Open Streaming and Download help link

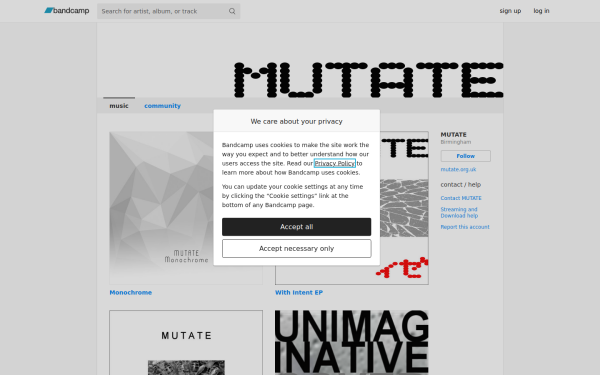pos(459,212)
